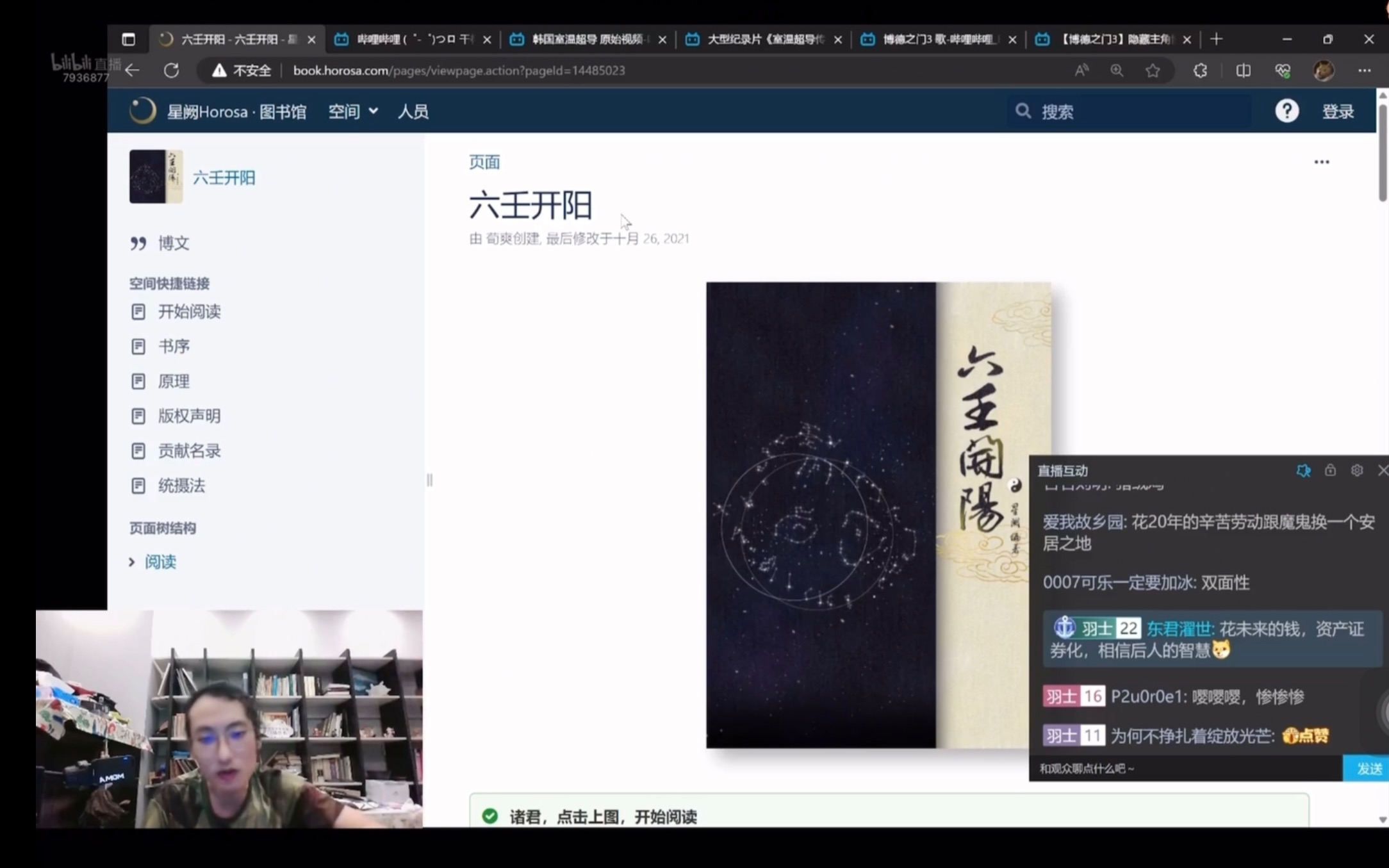Image resolution: width=1389 pixels, height=868 pixels.
Task: Click the browser address bar URL
Action: click(459, 70)
